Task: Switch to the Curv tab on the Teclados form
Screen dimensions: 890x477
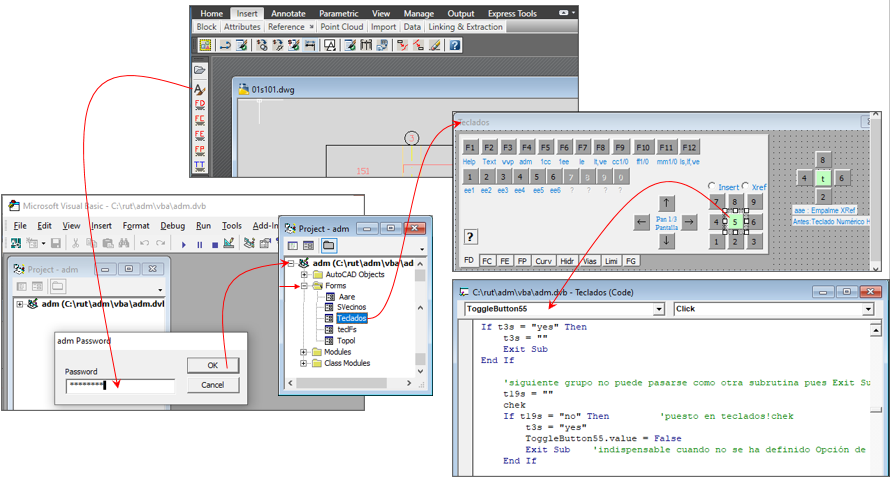Action: click(543, 261)
